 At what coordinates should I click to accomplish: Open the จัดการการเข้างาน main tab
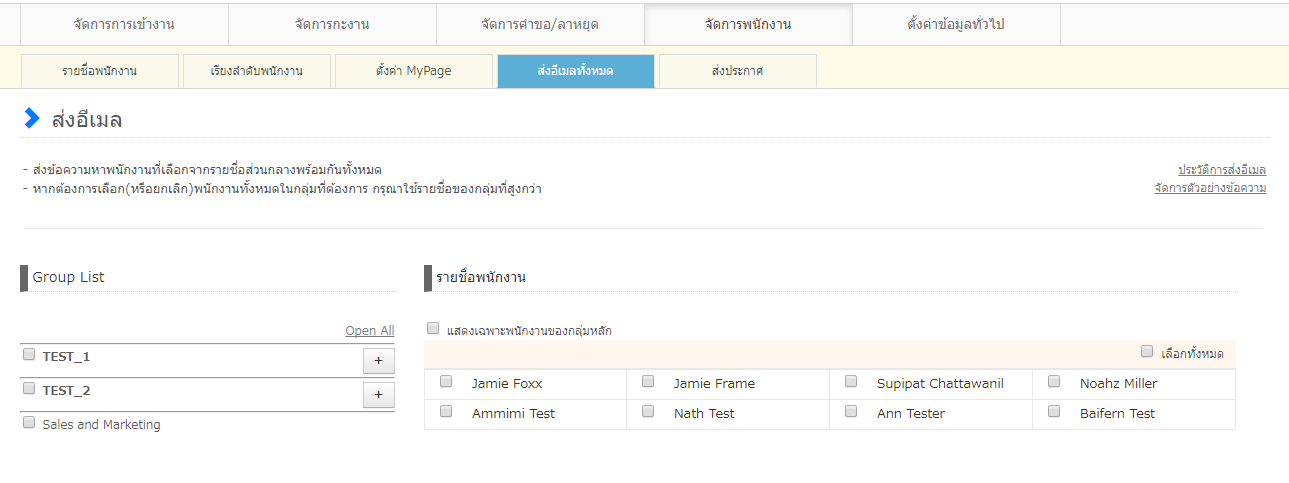click(124, 24)
